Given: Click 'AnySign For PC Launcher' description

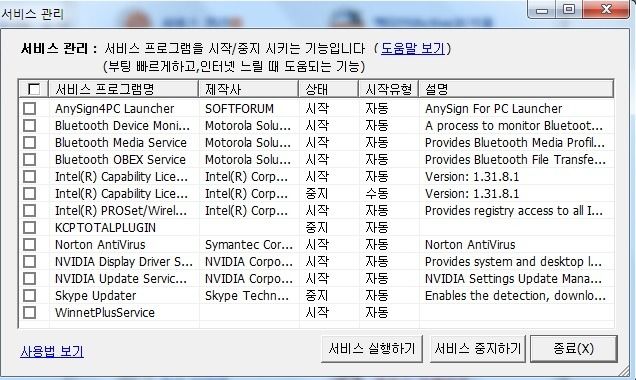Looking at the screenshot, I should pos(494,109).
